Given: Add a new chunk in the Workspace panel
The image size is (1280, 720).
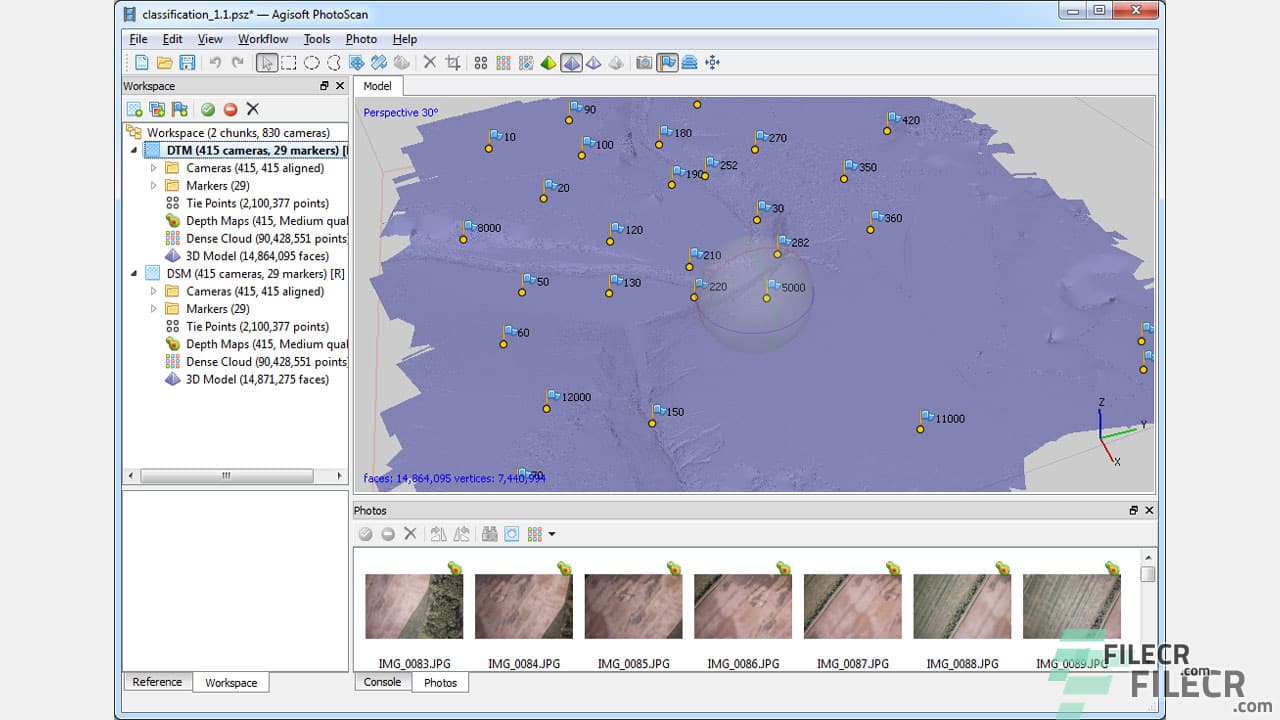Looking at the screenshot, I should pos(135,109).
